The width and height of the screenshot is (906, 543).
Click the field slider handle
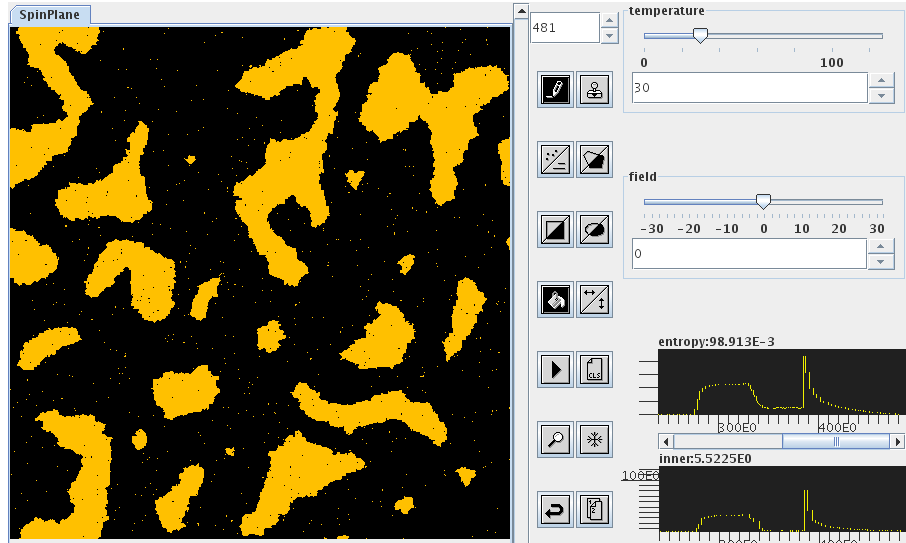(x=763, y=201)
